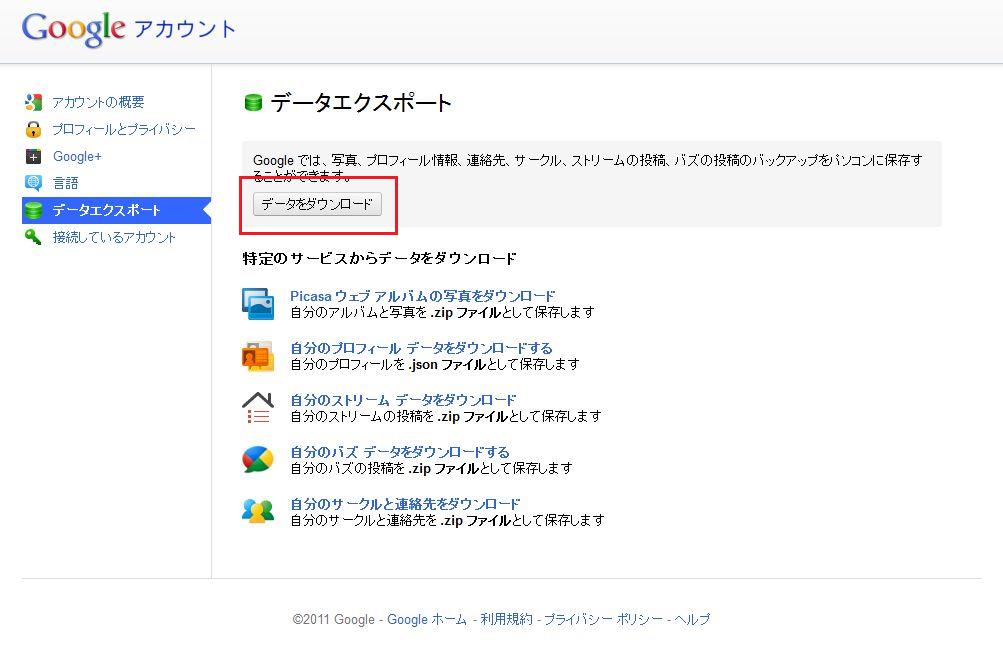The image size is (1003, 647).
Task: Click the アカウントの概要 sidebar icon
Action: pyautogui.click(x=33, y=102)
